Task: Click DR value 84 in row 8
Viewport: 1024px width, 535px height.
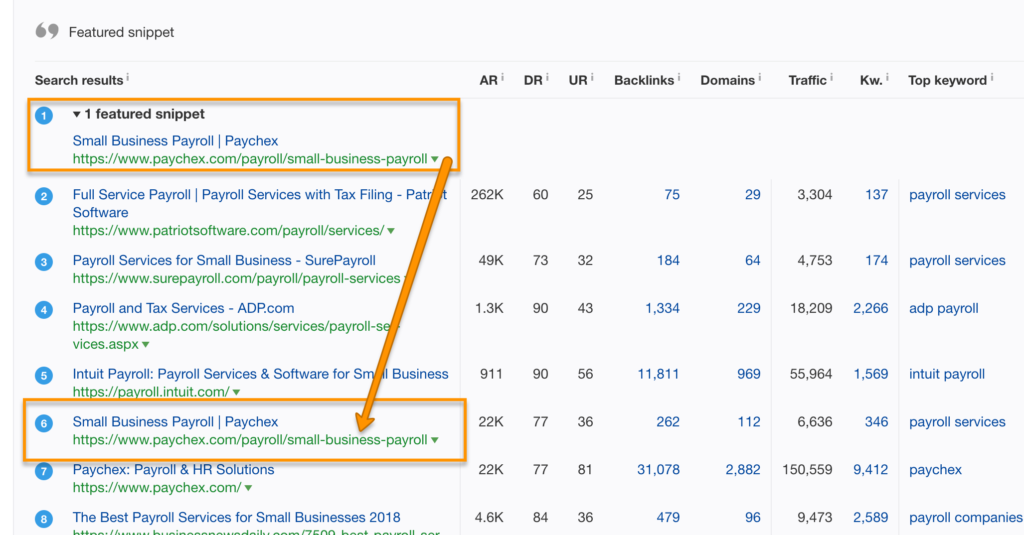Action: (540, 517)
